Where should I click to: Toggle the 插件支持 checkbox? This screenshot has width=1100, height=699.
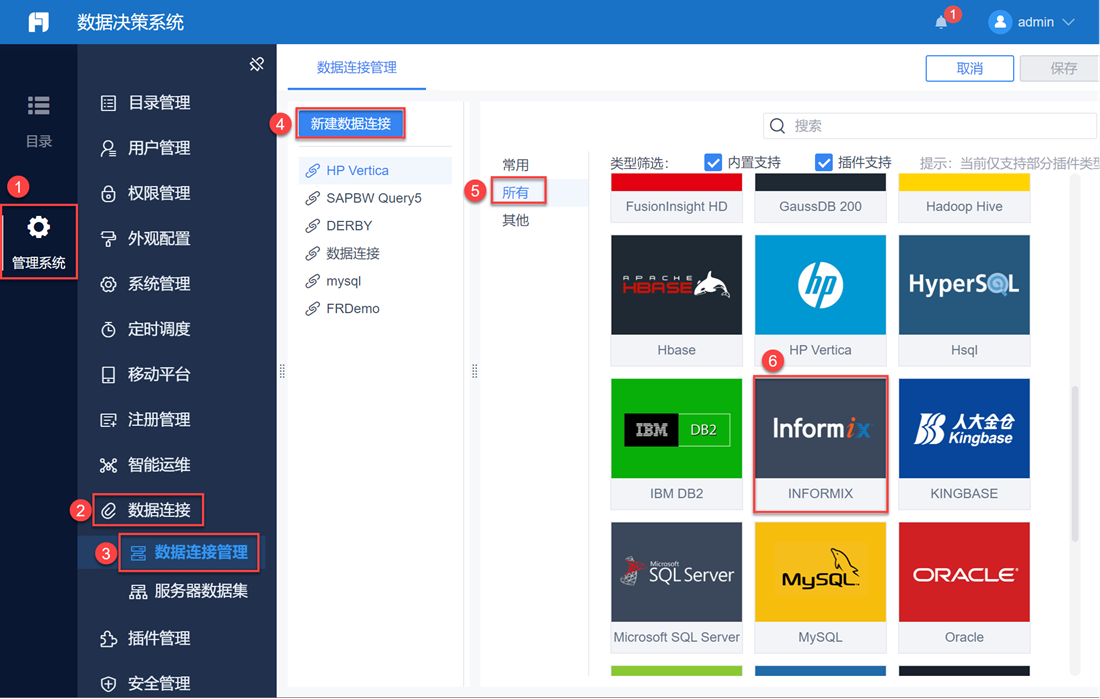824,163
